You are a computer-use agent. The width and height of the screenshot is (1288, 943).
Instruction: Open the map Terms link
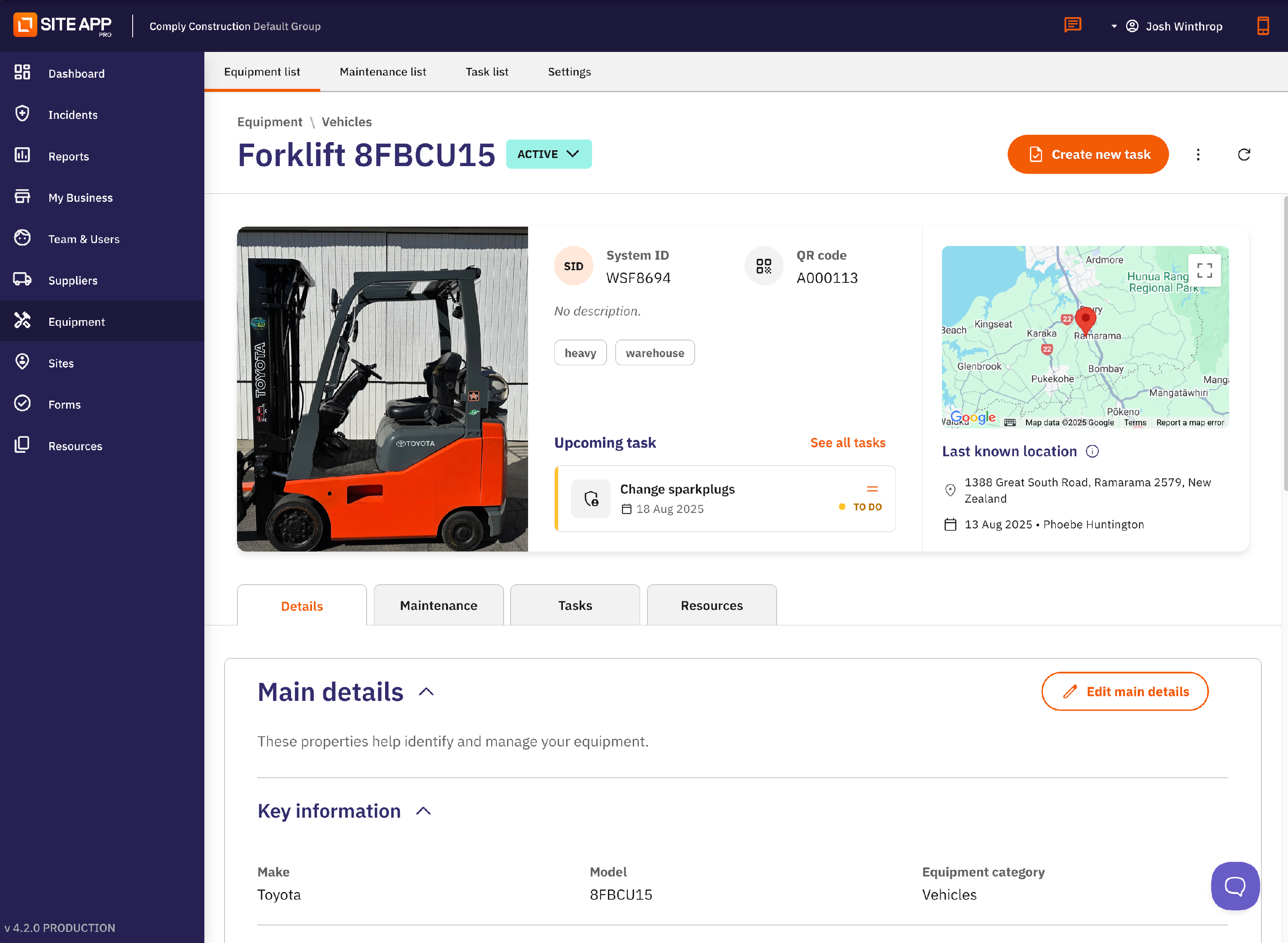1135,422
